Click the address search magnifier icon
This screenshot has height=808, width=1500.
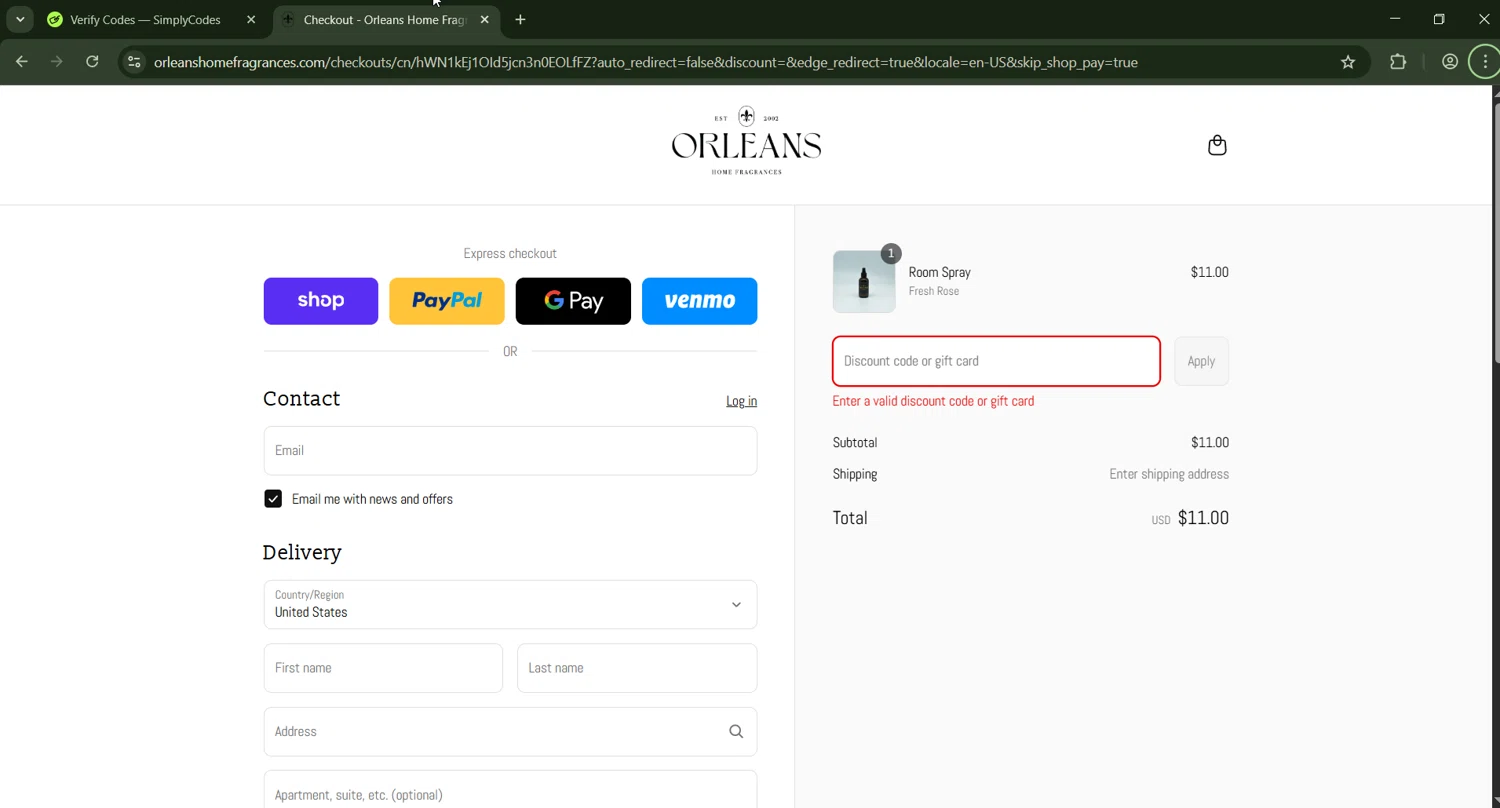[x=736, y=732]
